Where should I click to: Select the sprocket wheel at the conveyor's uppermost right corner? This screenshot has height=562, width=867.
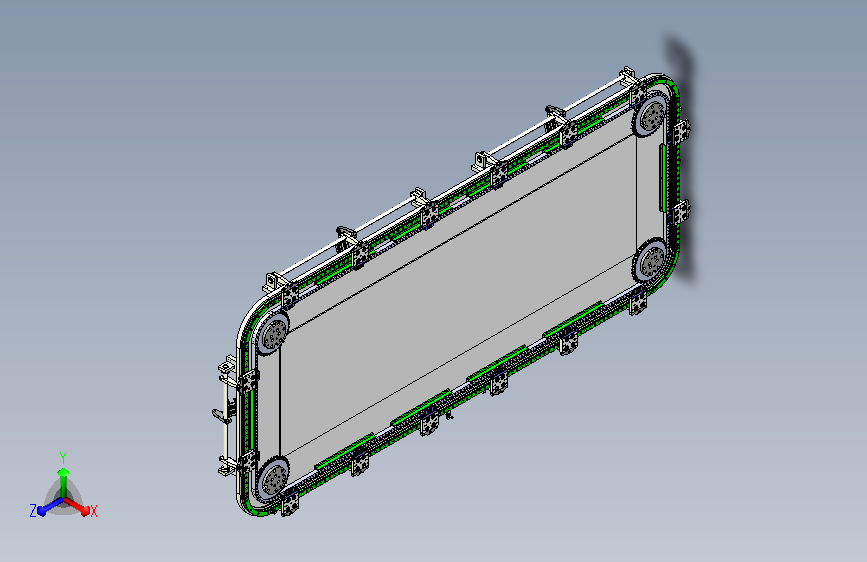click(651, 116)
